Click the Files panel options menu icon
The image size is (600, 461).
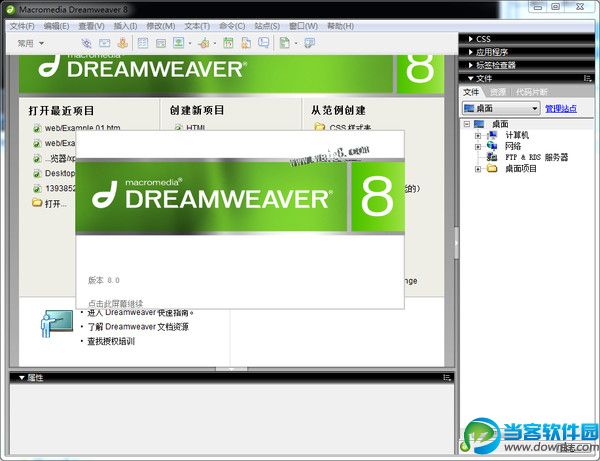click(x=587, y=78)
